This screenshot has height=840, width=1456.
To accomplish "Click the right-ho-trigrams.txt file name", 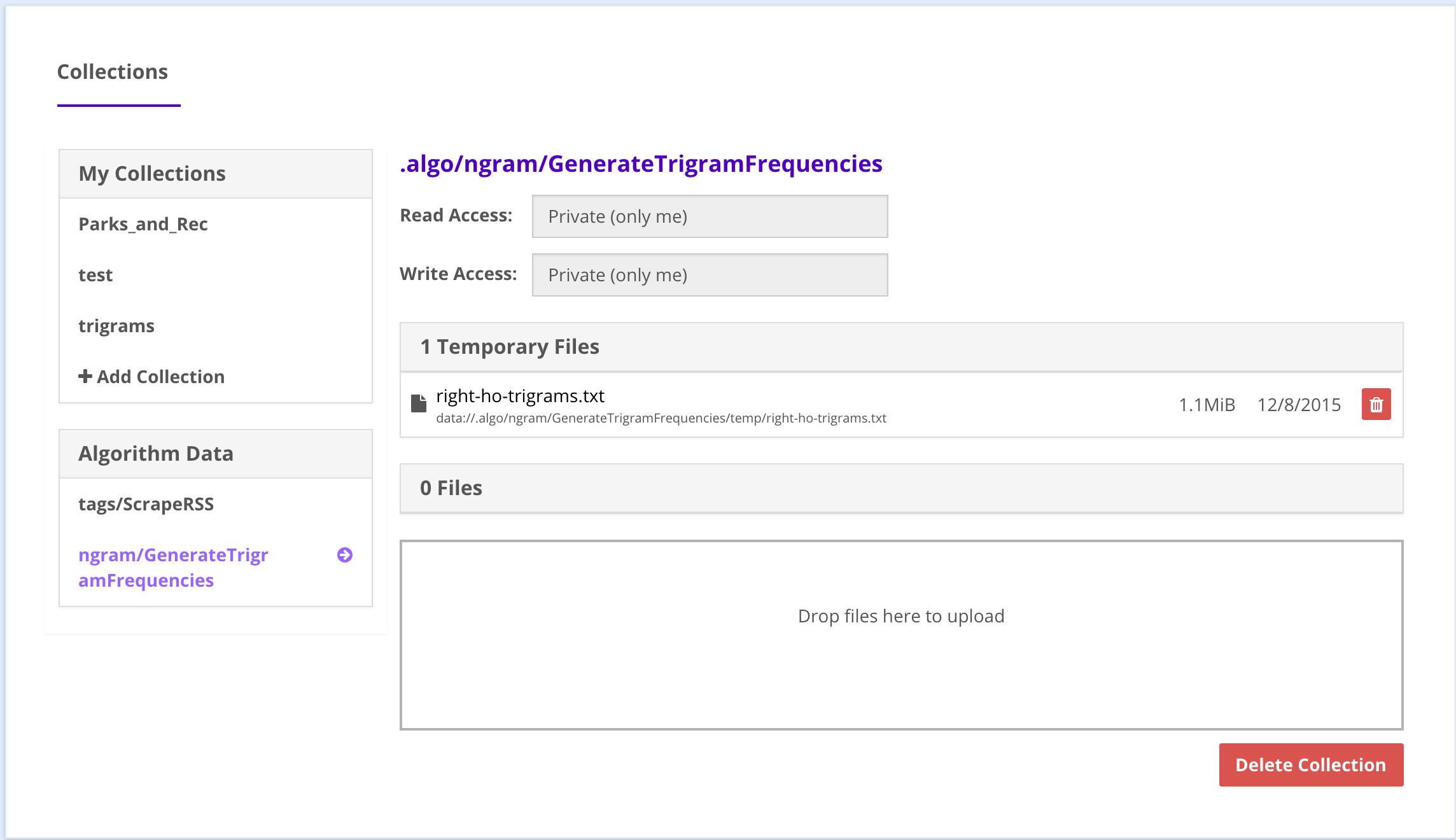I will (x=520, y=396).
